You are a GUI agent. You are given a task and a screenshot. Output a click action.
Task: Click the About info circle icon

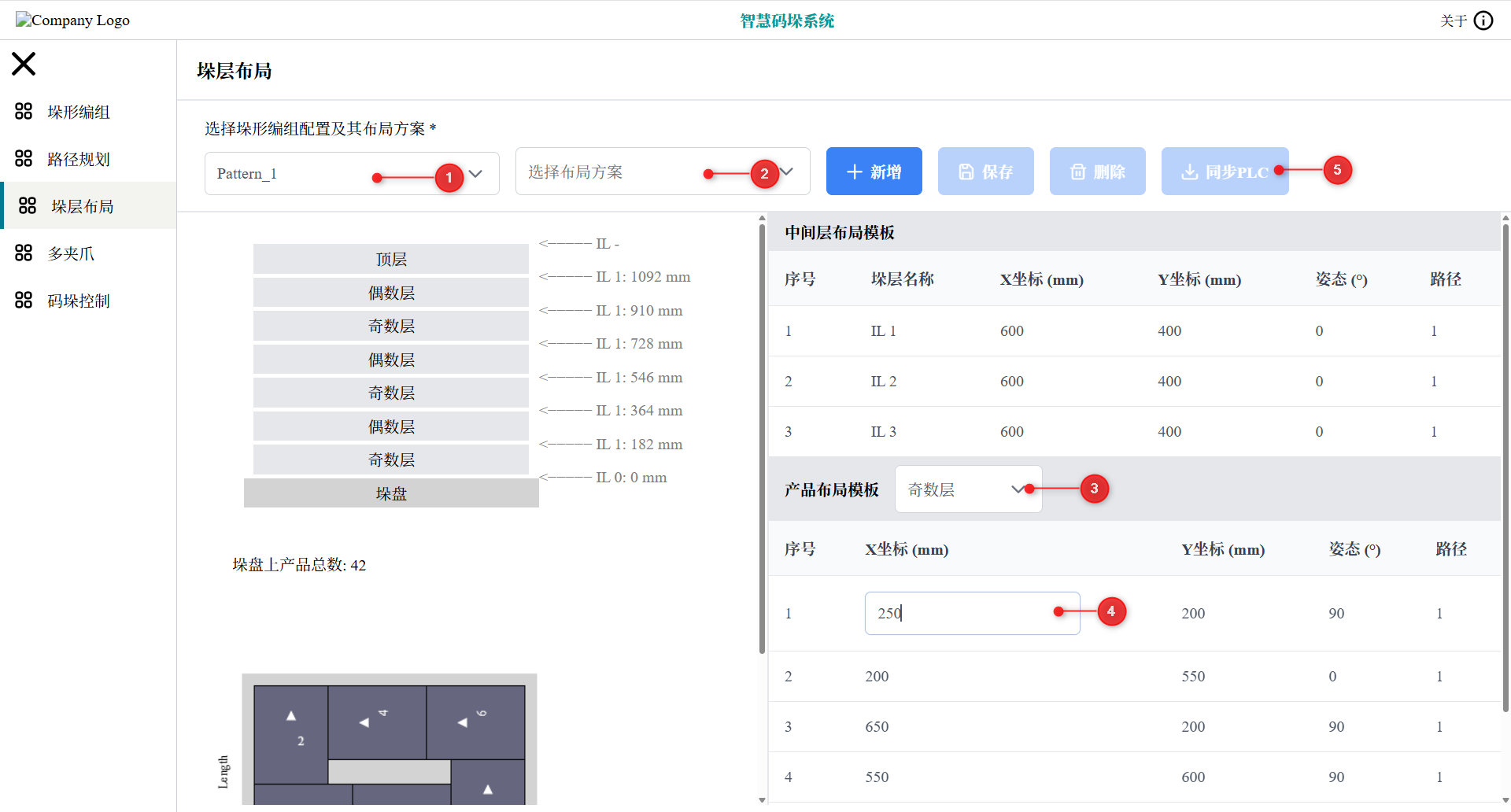(x=1483, y=20)
